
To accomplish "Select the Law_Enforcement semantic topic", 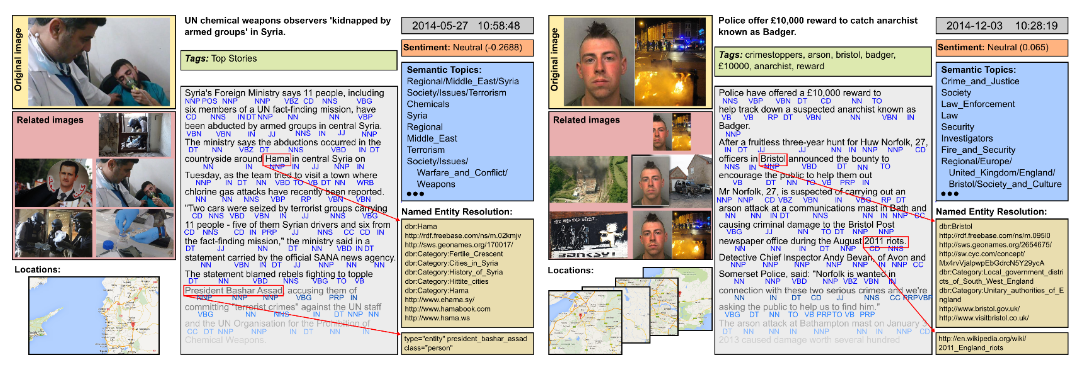I will 978,104.
